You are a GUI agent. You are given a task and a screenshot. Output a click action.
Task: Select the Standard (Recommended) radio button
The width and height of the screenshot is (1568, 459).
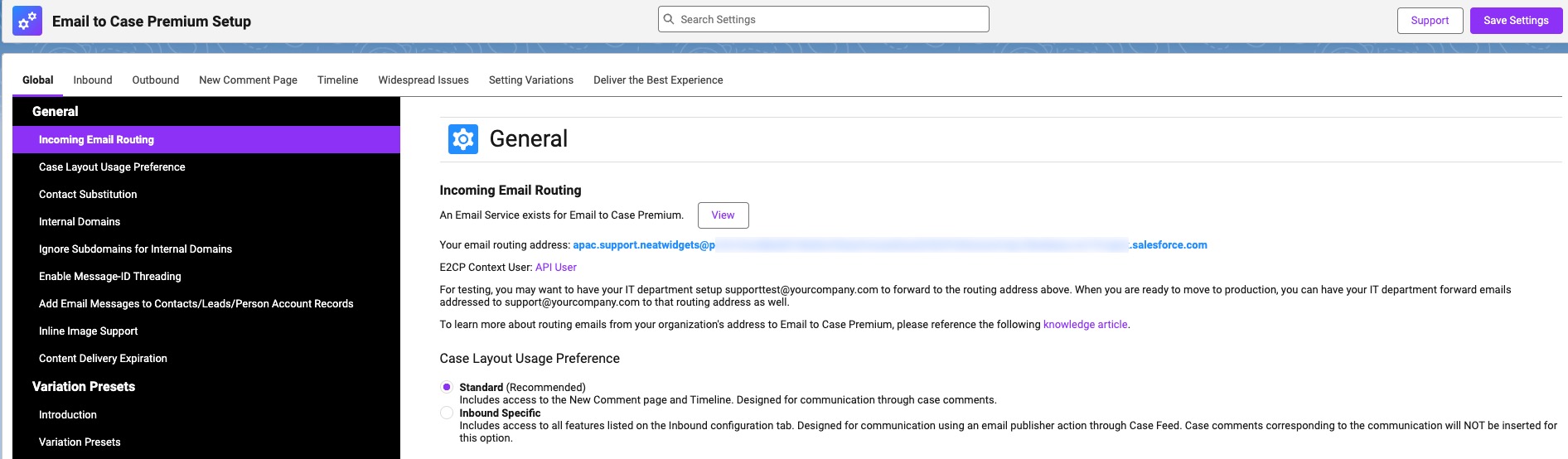tap(447, 387)
